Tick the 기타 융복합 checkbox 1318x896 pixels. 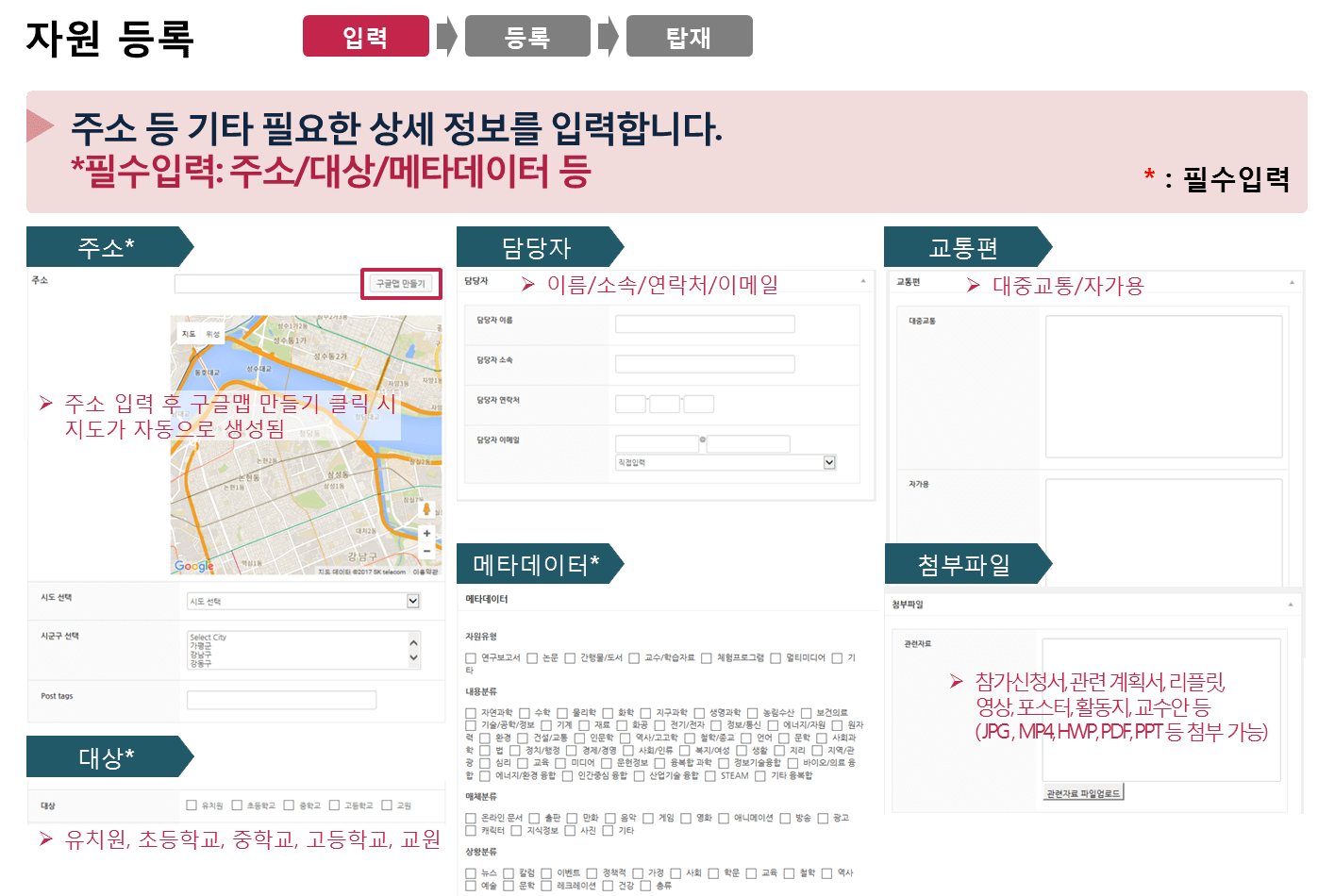pos(760,776)
